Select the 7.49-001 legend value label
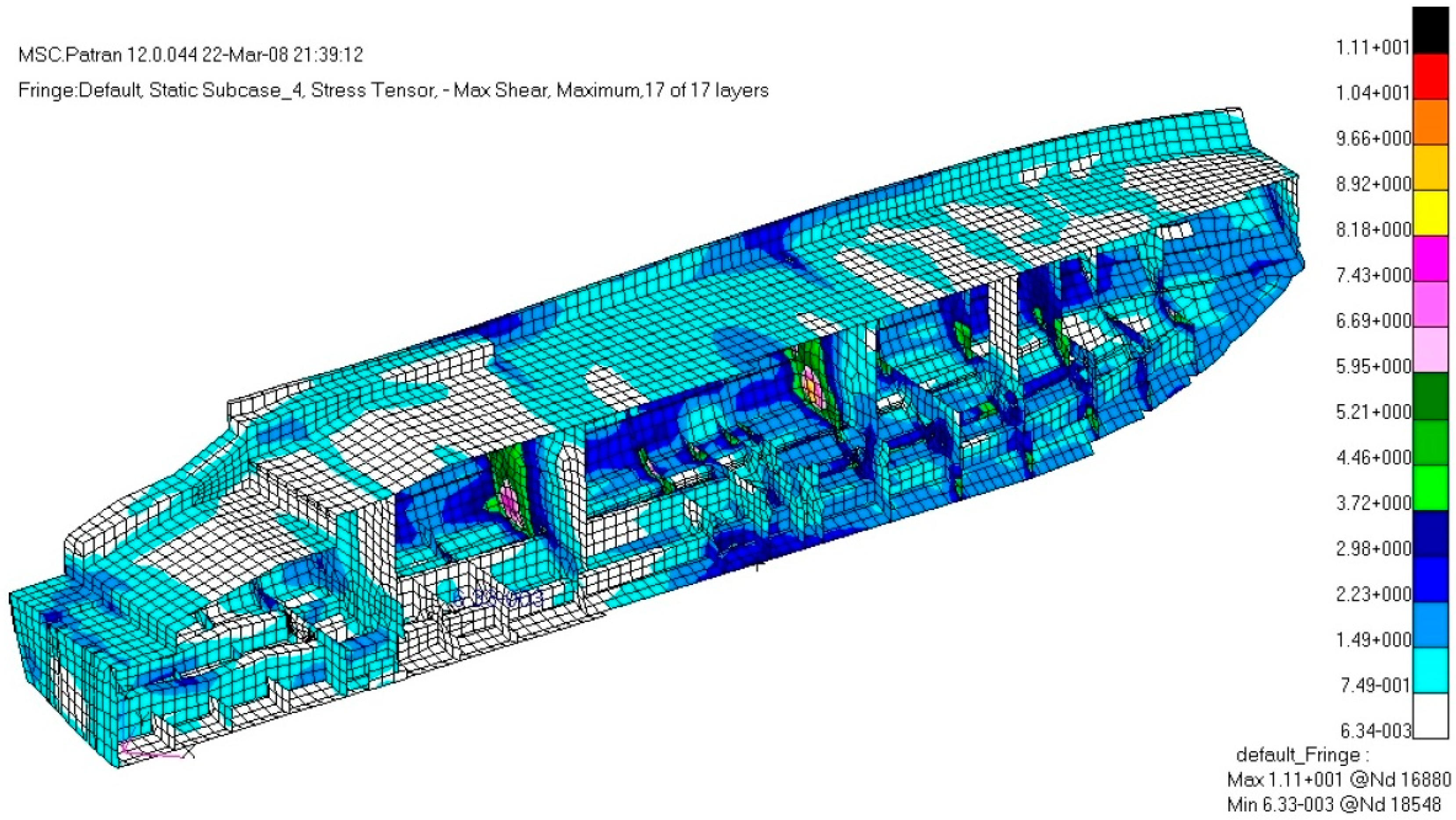 coord(1375,686)
